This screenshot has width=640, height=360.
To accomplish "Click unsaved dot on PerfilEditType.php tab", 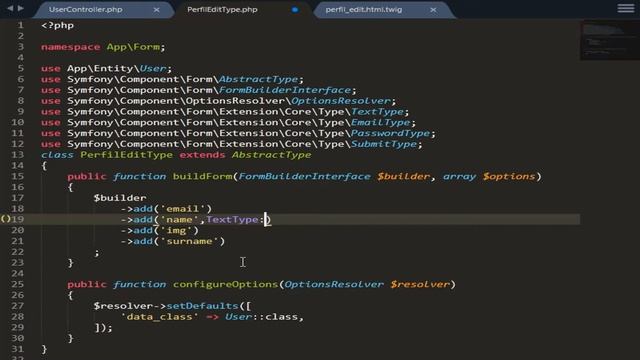I will click(x=295, y=9).
